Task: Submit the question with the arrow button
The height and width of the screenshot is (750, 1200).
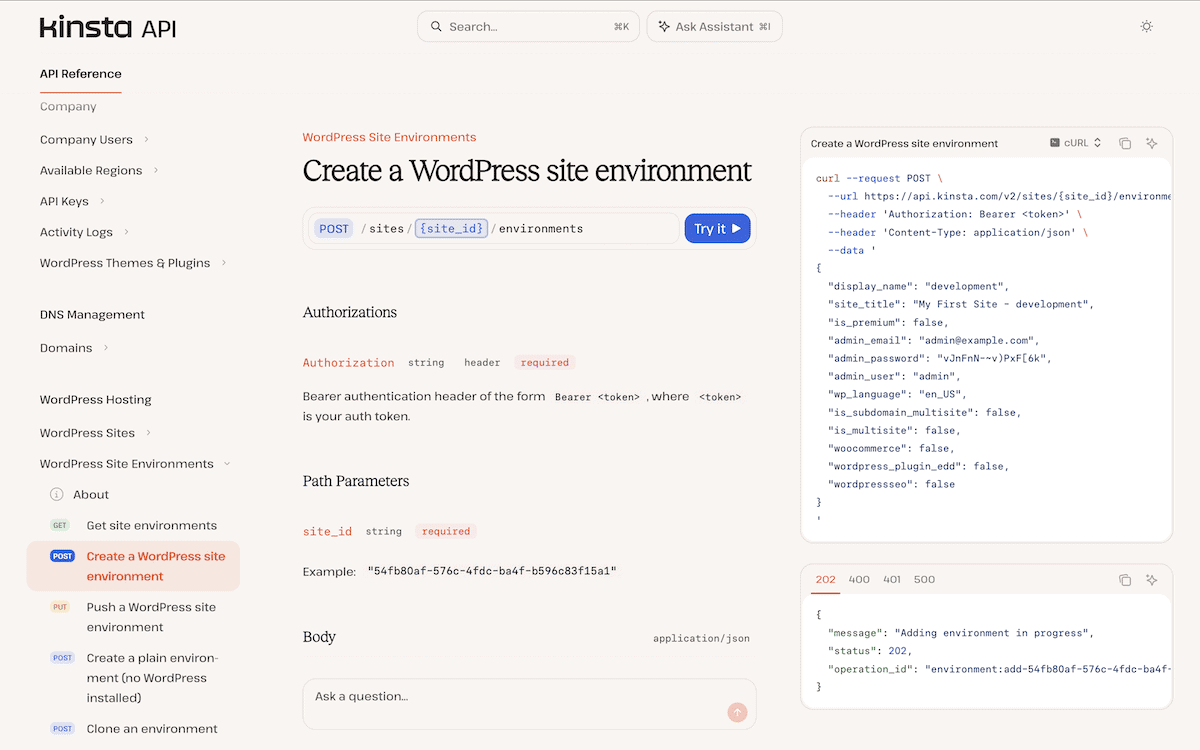Action: coord(737,712)
